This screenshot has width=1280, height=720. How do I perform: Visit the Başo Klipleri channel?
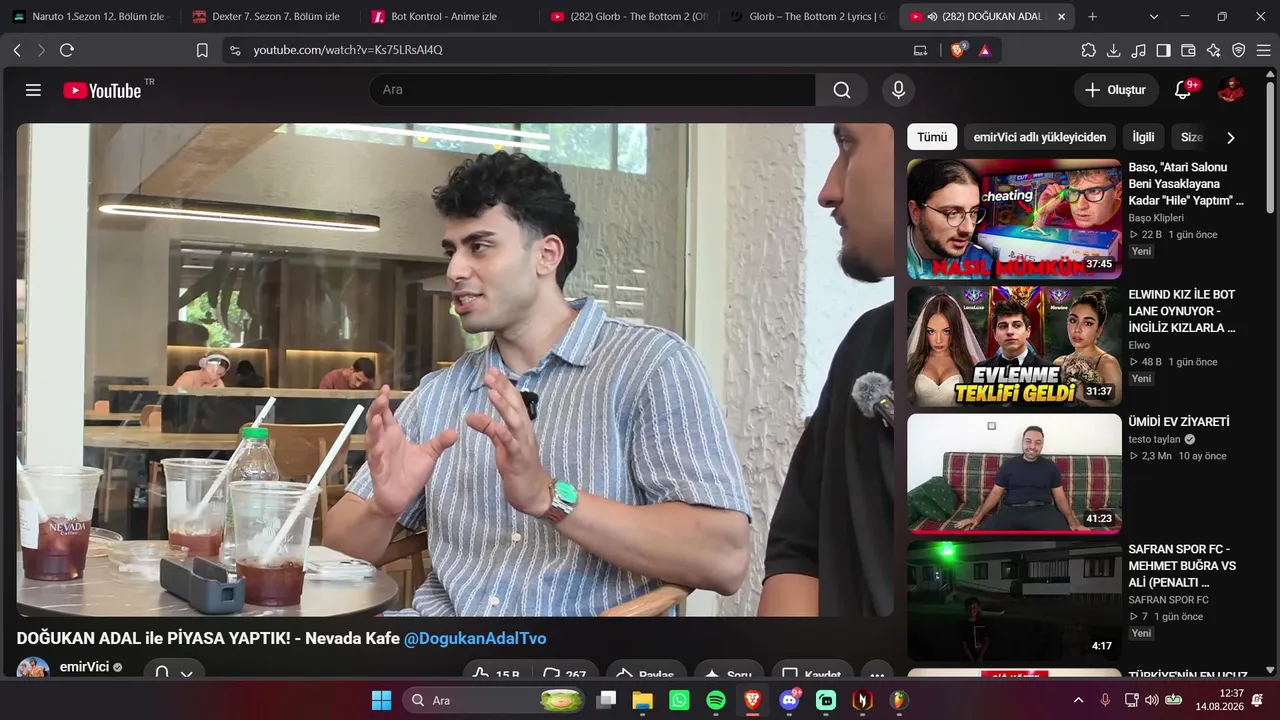[x=1156, y=218]
